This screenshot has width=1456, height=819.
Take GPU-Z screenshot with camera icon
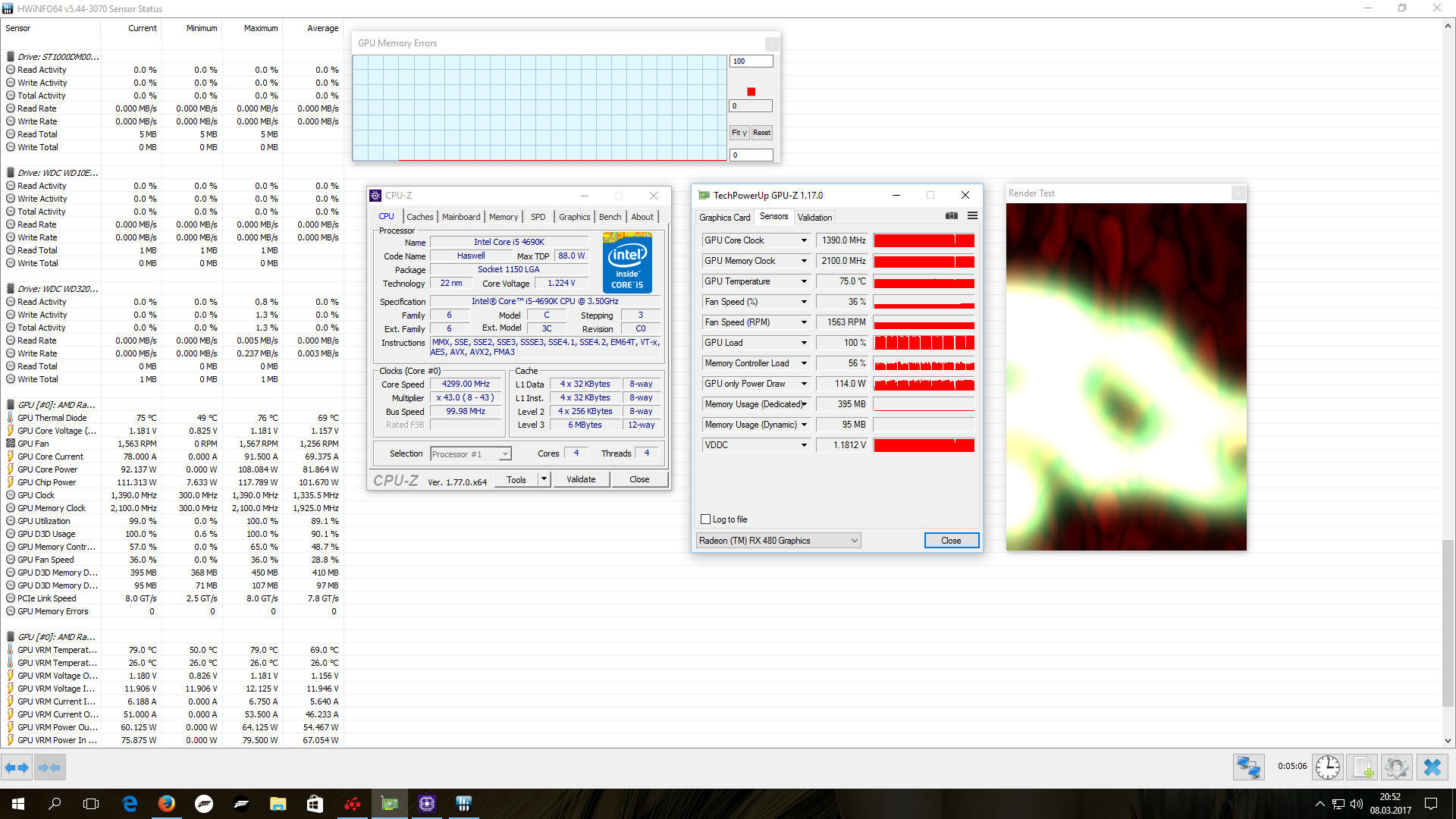click(x=951, y=216)
